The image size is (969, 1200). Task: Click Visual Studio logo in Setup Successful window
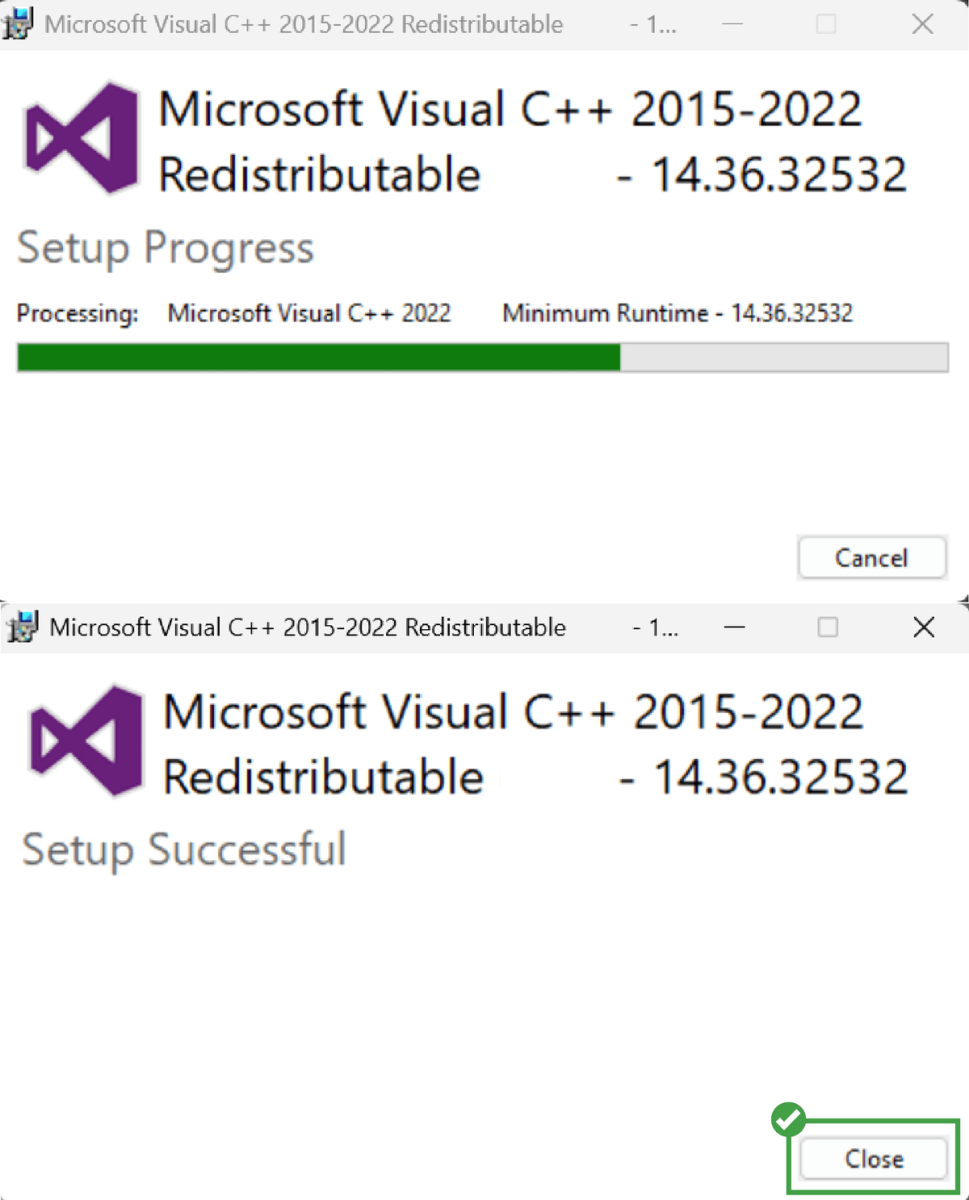[x=86, y=741]
